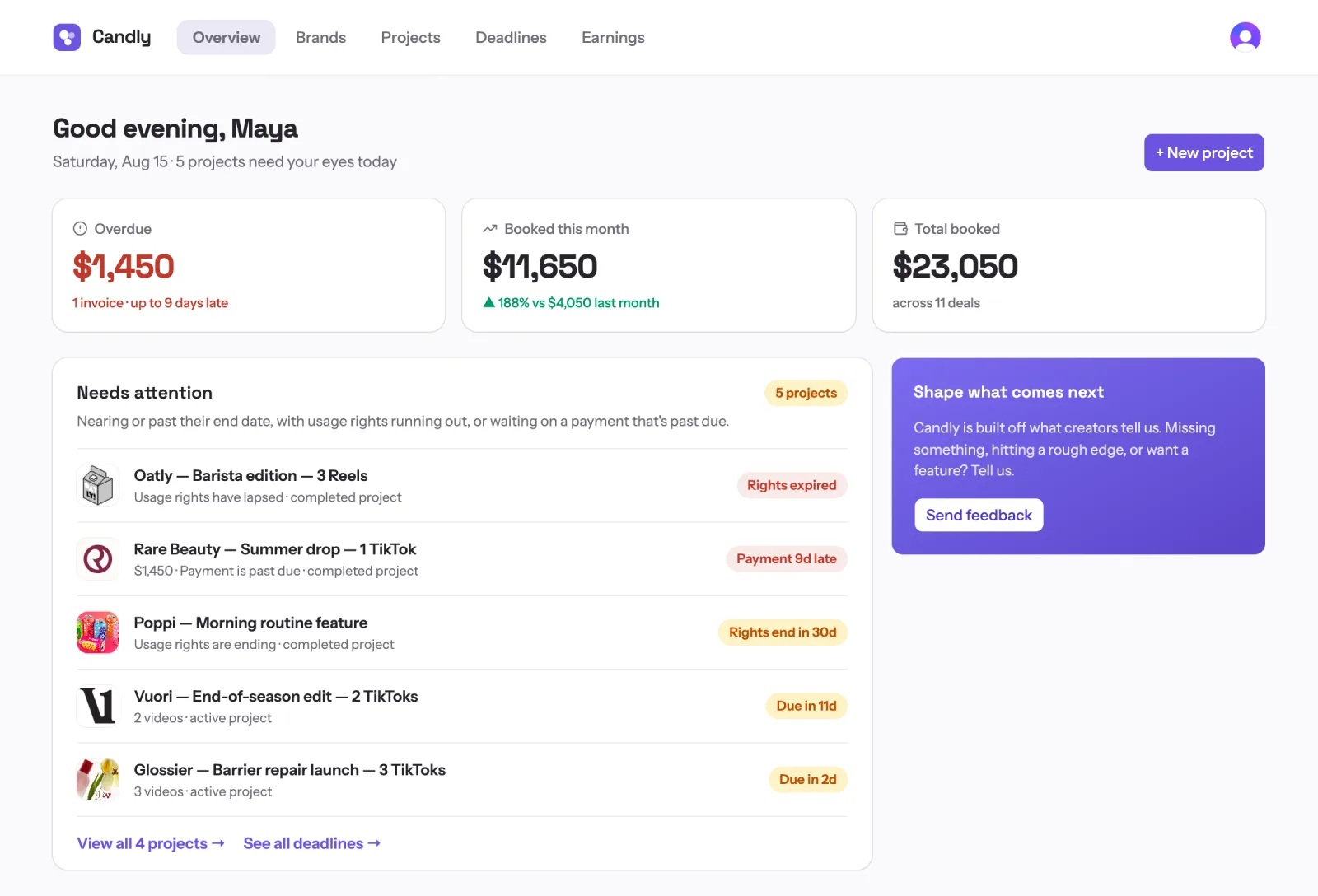This screenshot has width=1318, height=896.
Task: Open Rare Beauty — Summer drop — 1 TikTok
Action: click(x=462, y=559)
